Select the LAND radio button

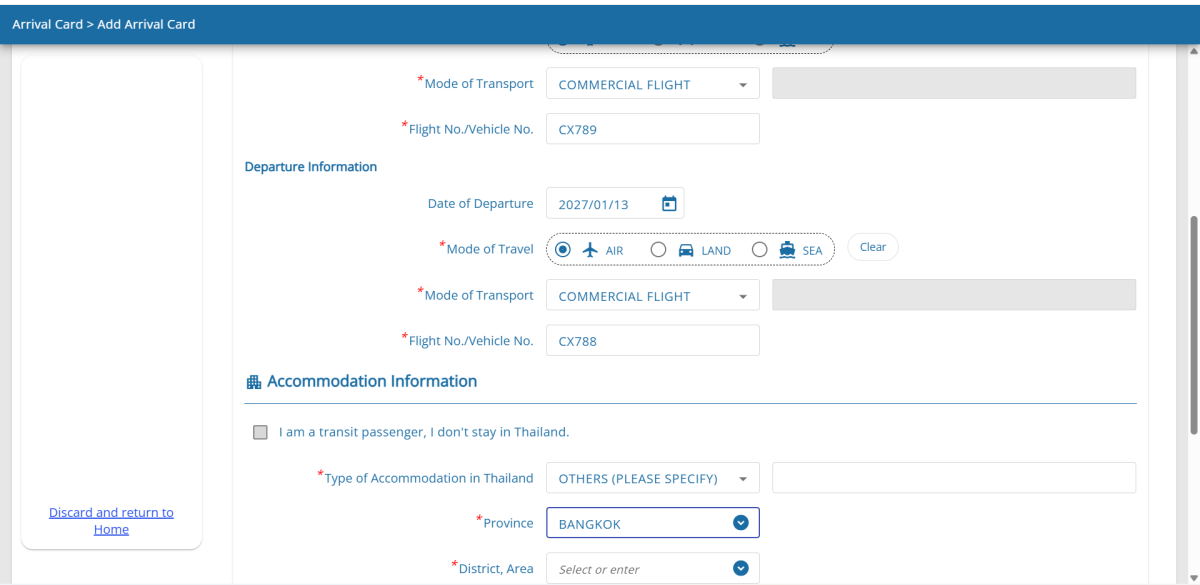coord(658,250)
